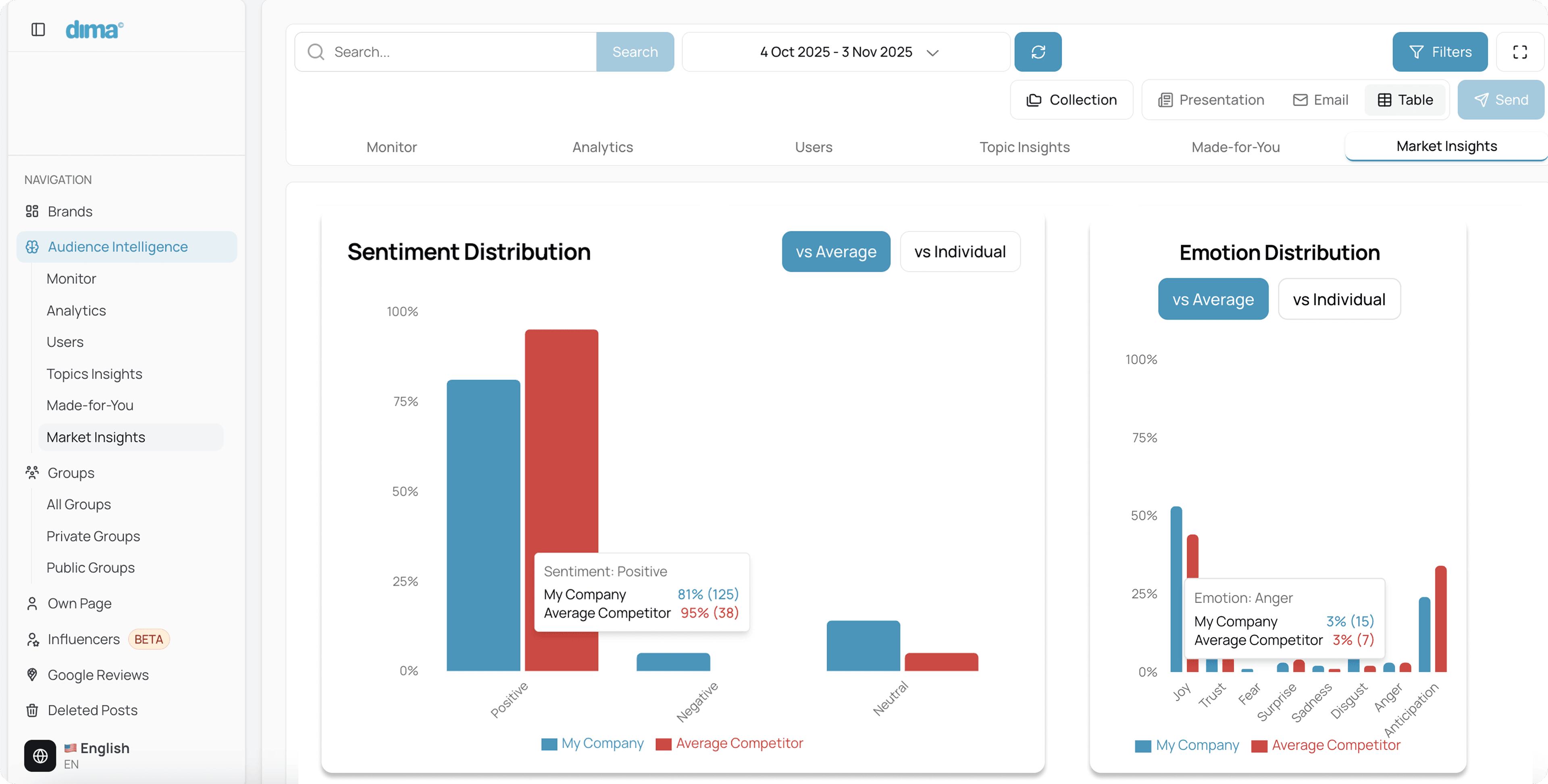
Task: Click the fullscreen expand icon
Action: tap(1520, 52)
